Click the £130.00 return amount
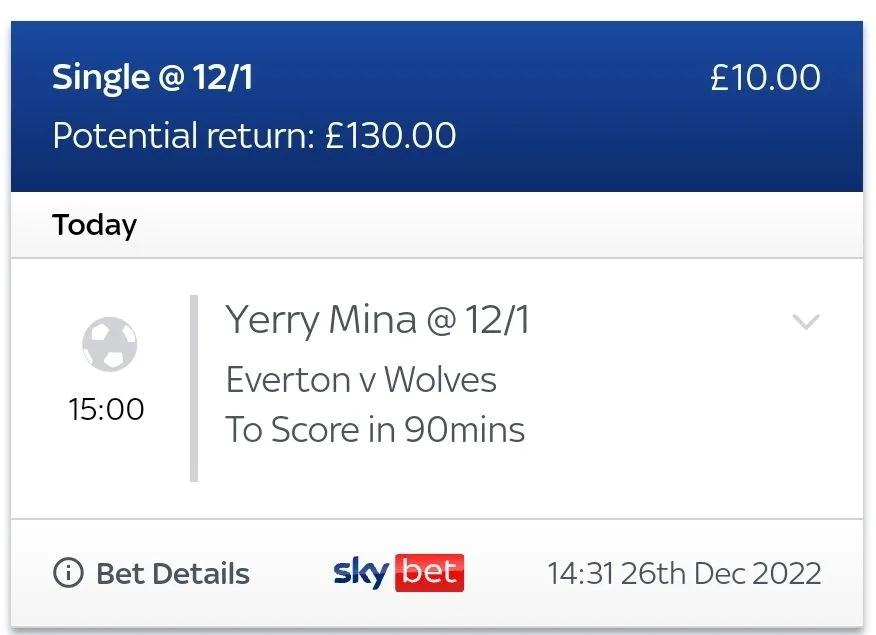The width and height of the screenshot is (876, 635). [391, 135]
